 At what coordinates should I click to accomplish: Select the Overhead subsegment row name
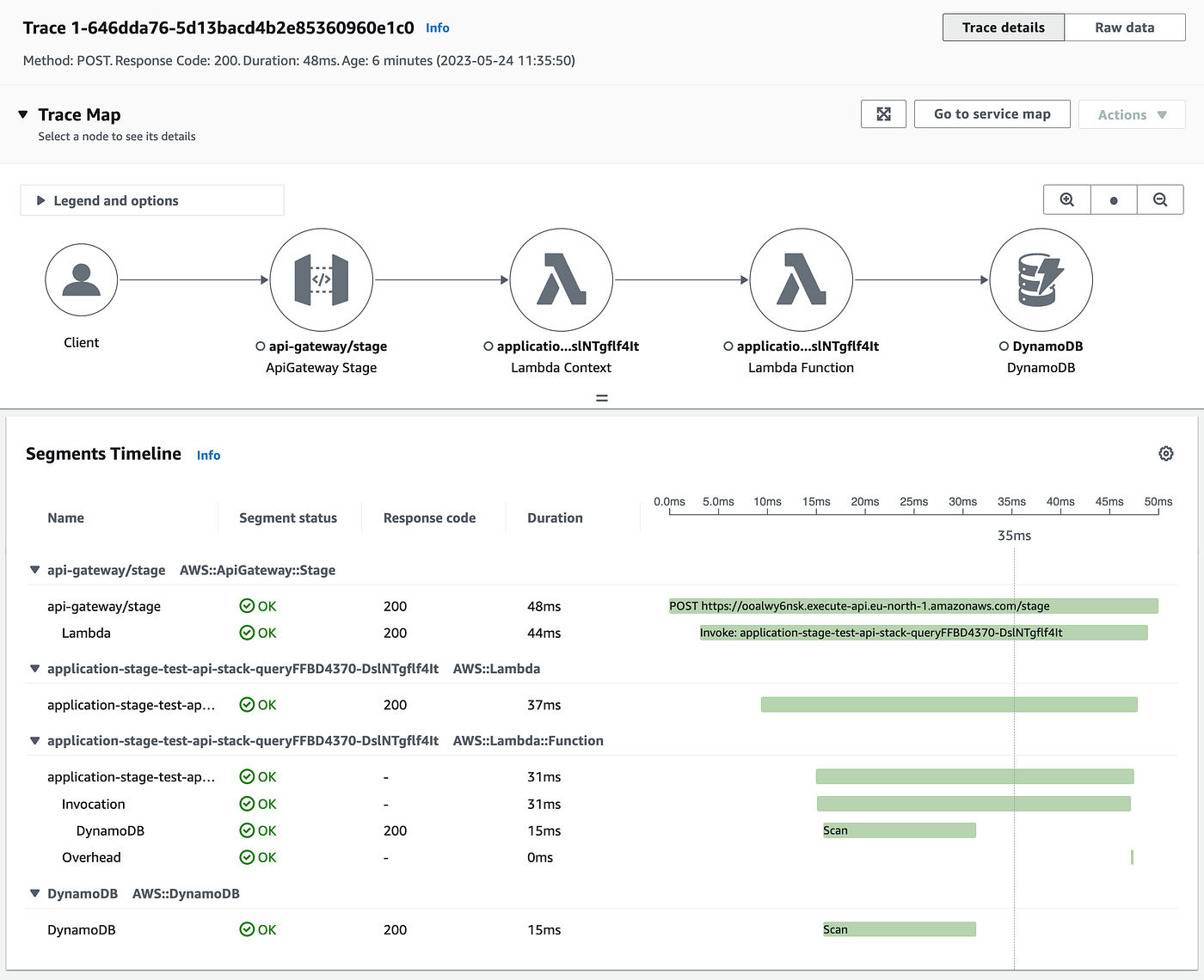(x=91, y=858)
